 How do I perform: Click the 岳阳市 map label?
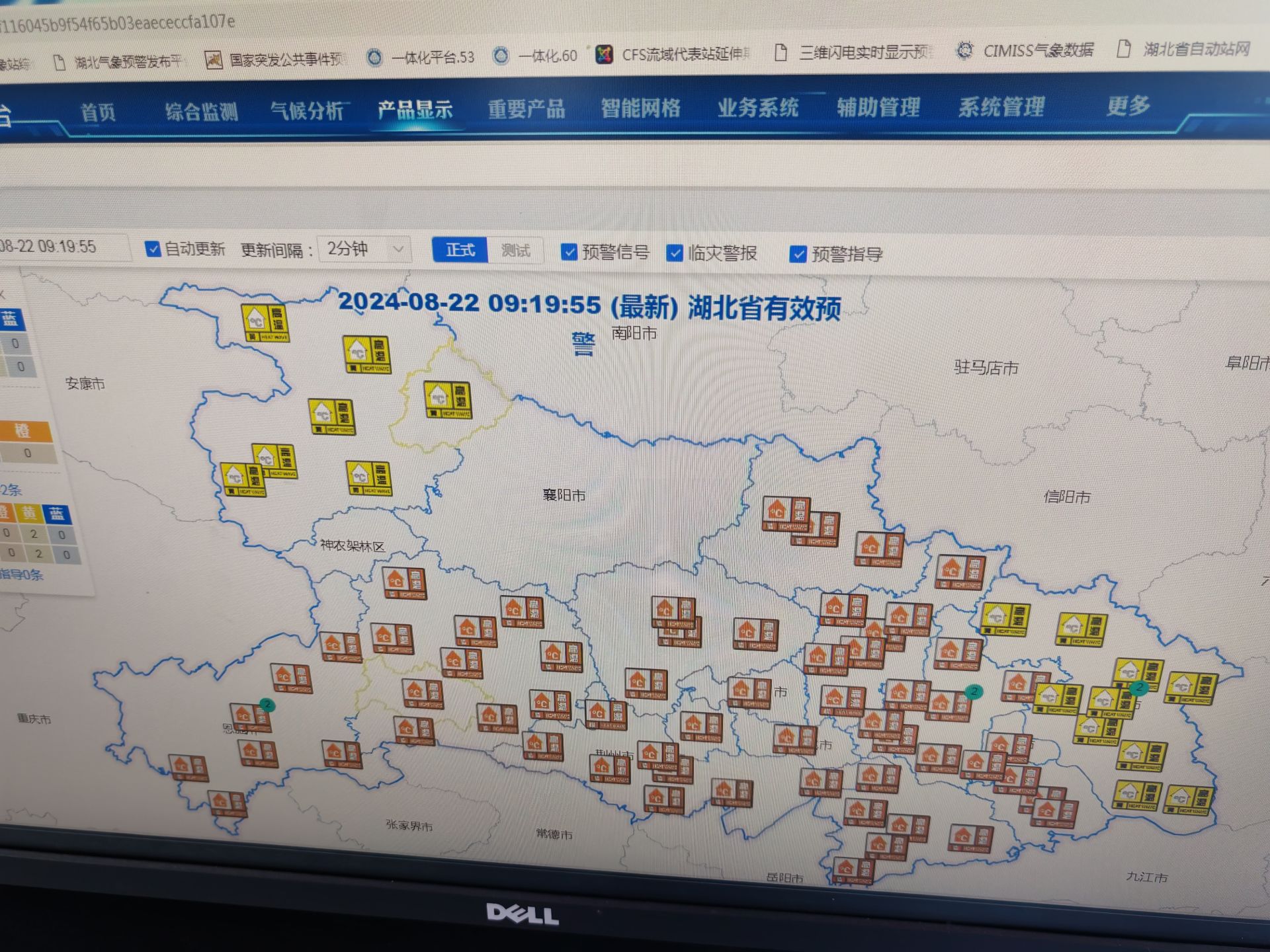tap(784, 878)
